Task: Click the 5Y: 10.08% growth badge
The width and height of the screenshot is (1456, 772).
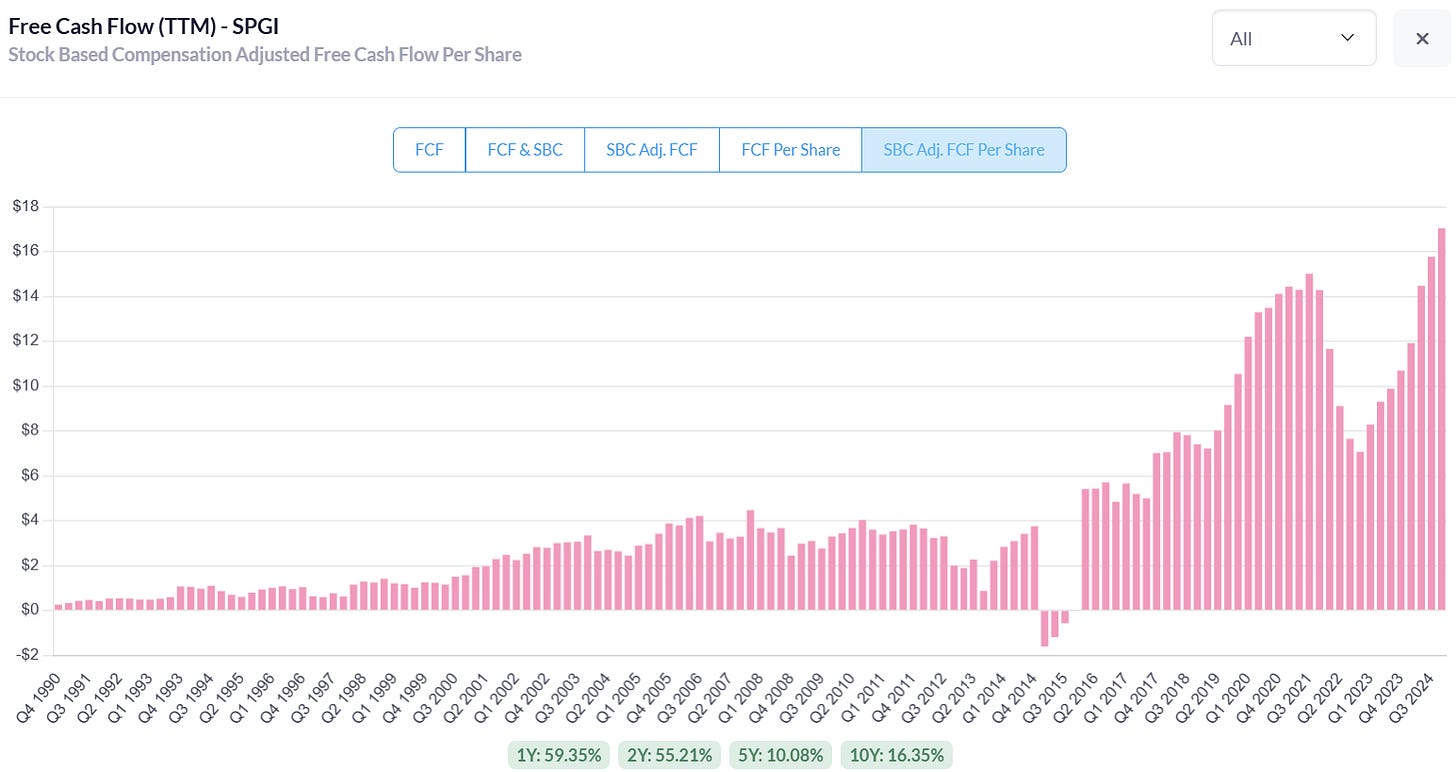Action: [x=780, y=755]
